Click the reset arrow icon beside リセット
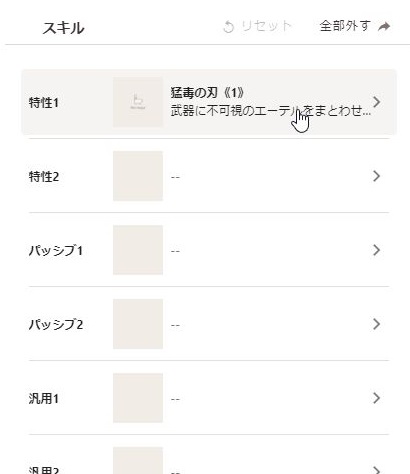 pyautogui.click(x=228, y=27)
